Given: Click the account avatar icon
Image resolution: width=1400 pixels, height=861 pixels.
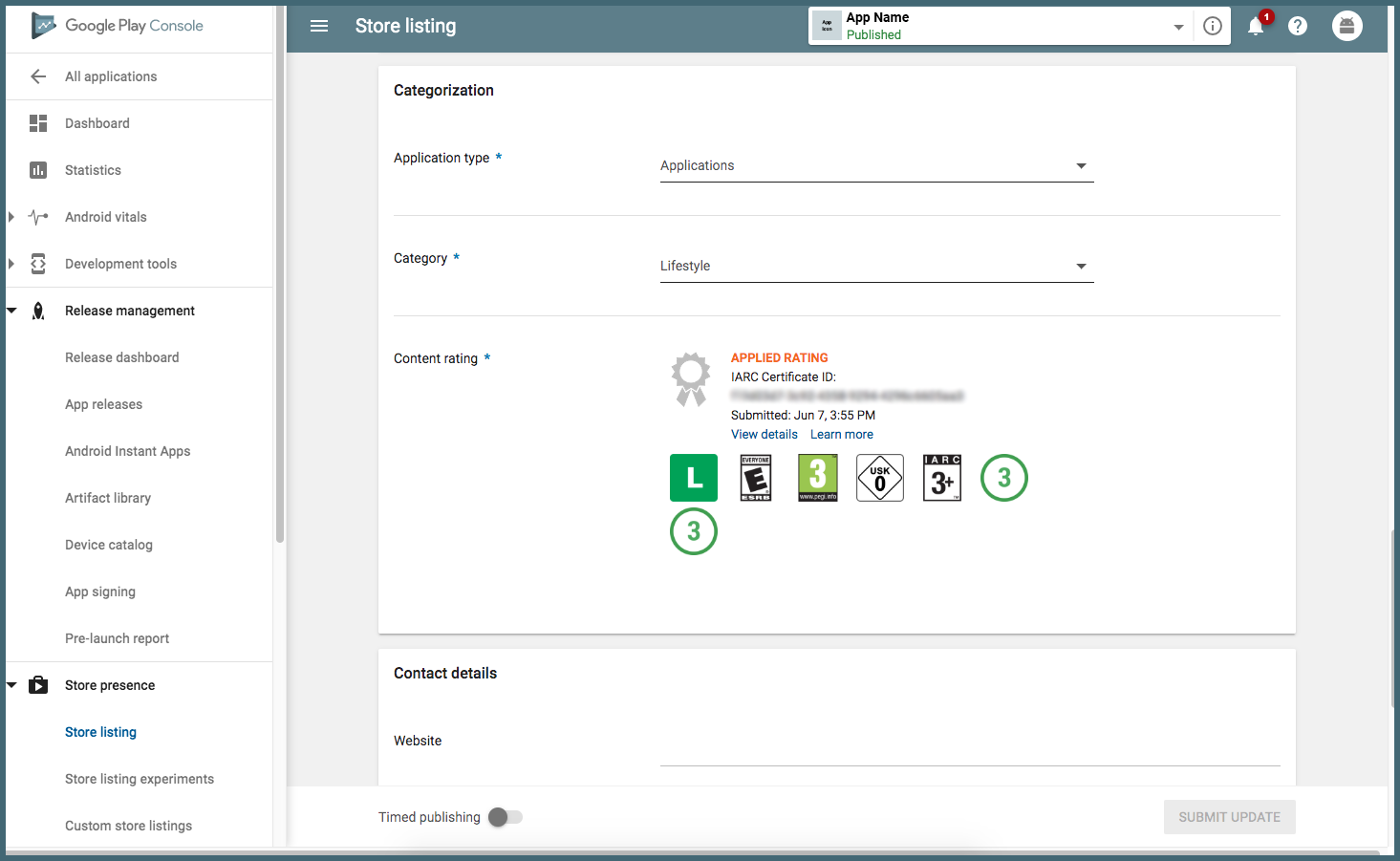Looking at the screenshot, I should point(1346,26).
